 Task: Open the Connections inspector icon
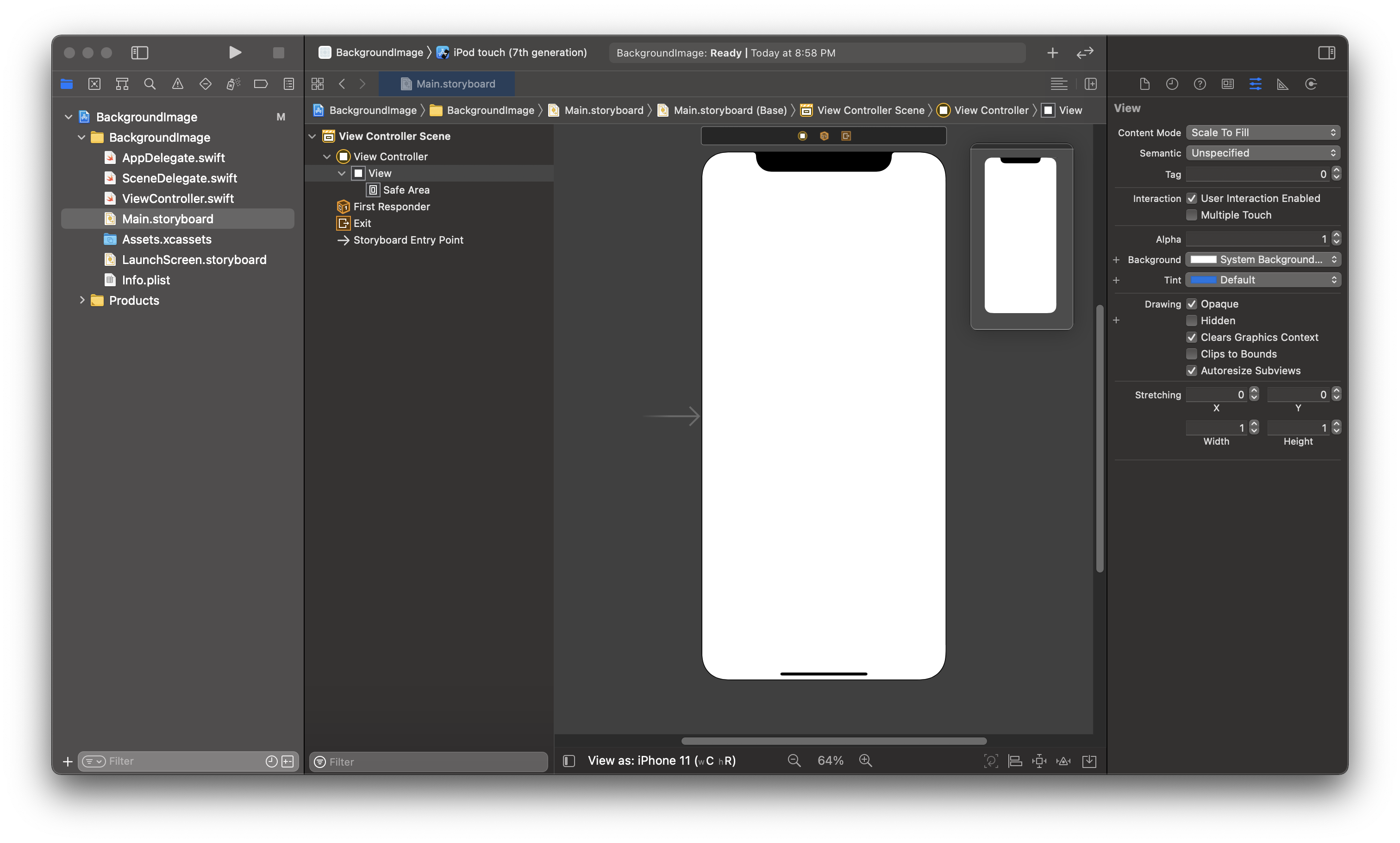pyautogui.click(x=1310, y=84)
